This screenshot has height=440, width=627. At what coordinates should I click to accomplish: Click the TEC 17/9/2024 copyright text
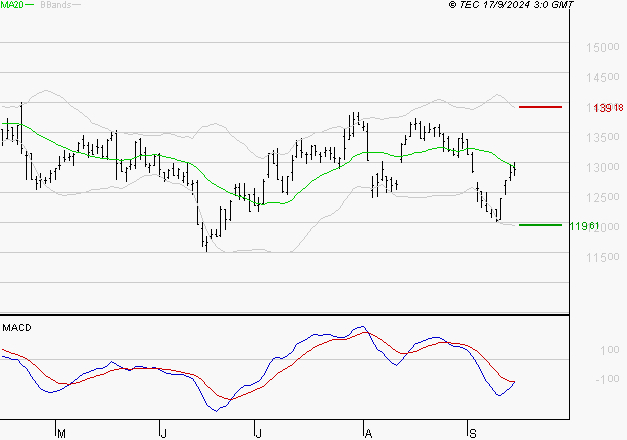pos(511,5)
